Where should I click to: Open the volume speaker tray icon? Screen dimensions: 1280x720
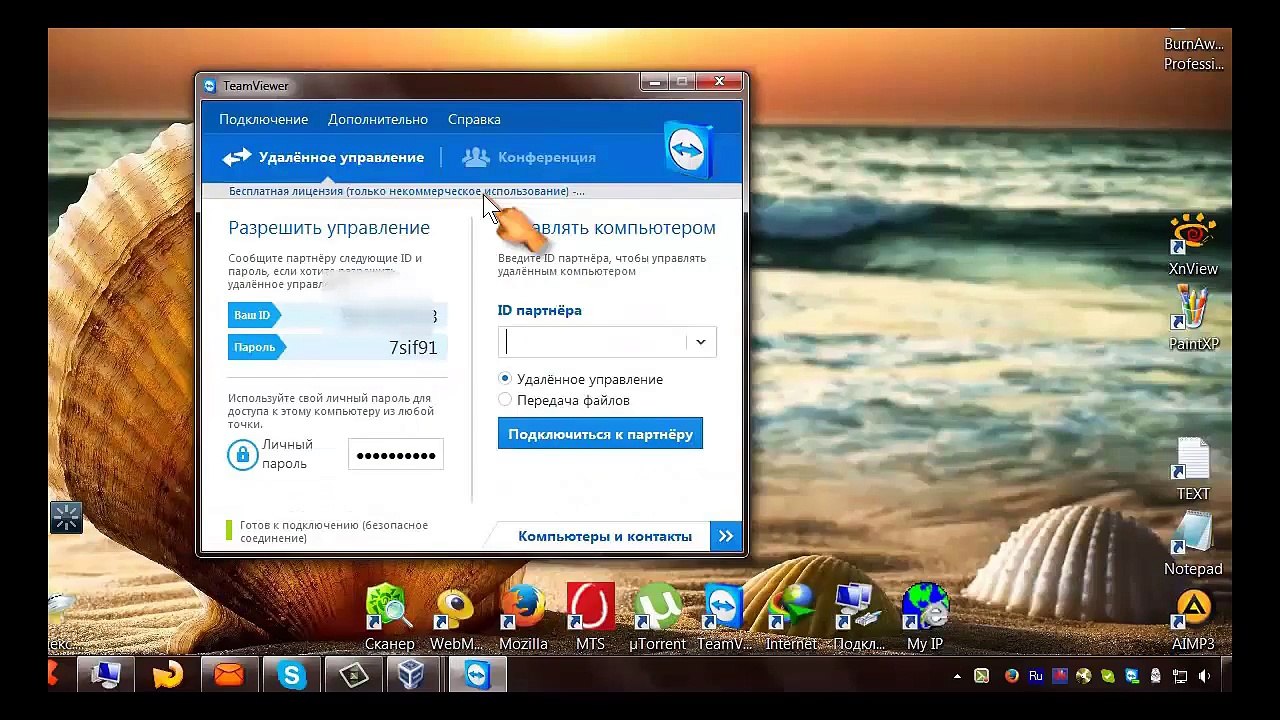1204,677
